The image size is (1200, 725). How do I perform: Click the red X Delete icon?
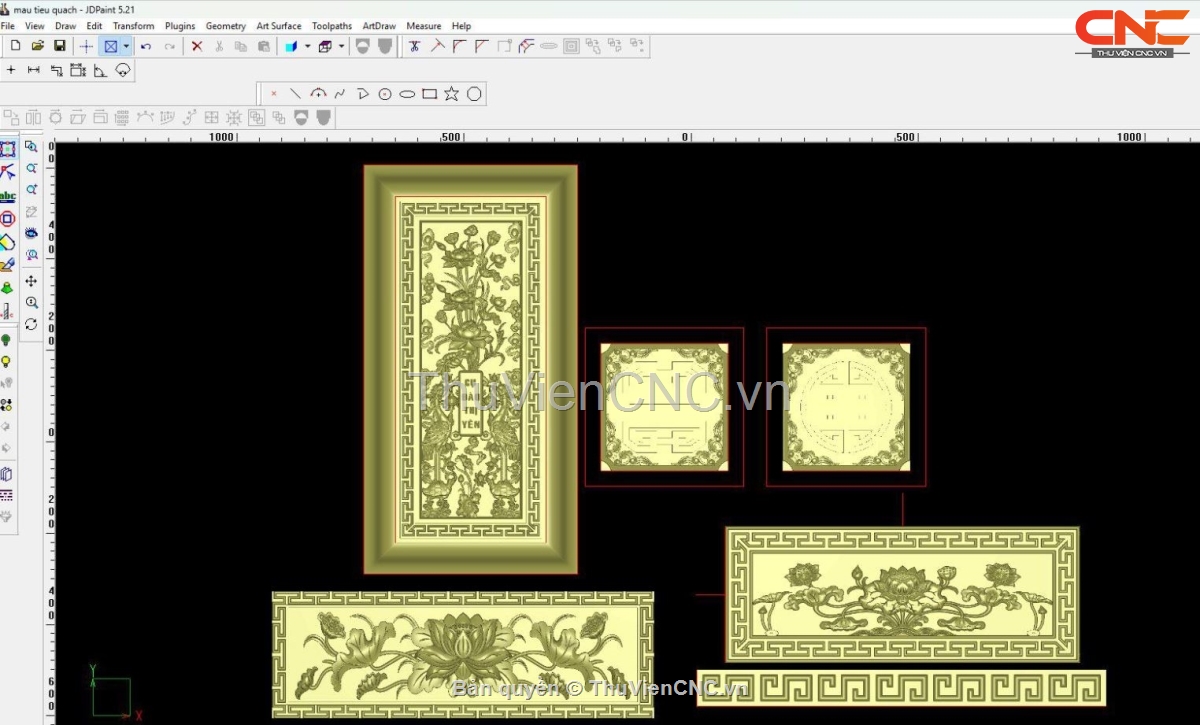coord(197,46)
